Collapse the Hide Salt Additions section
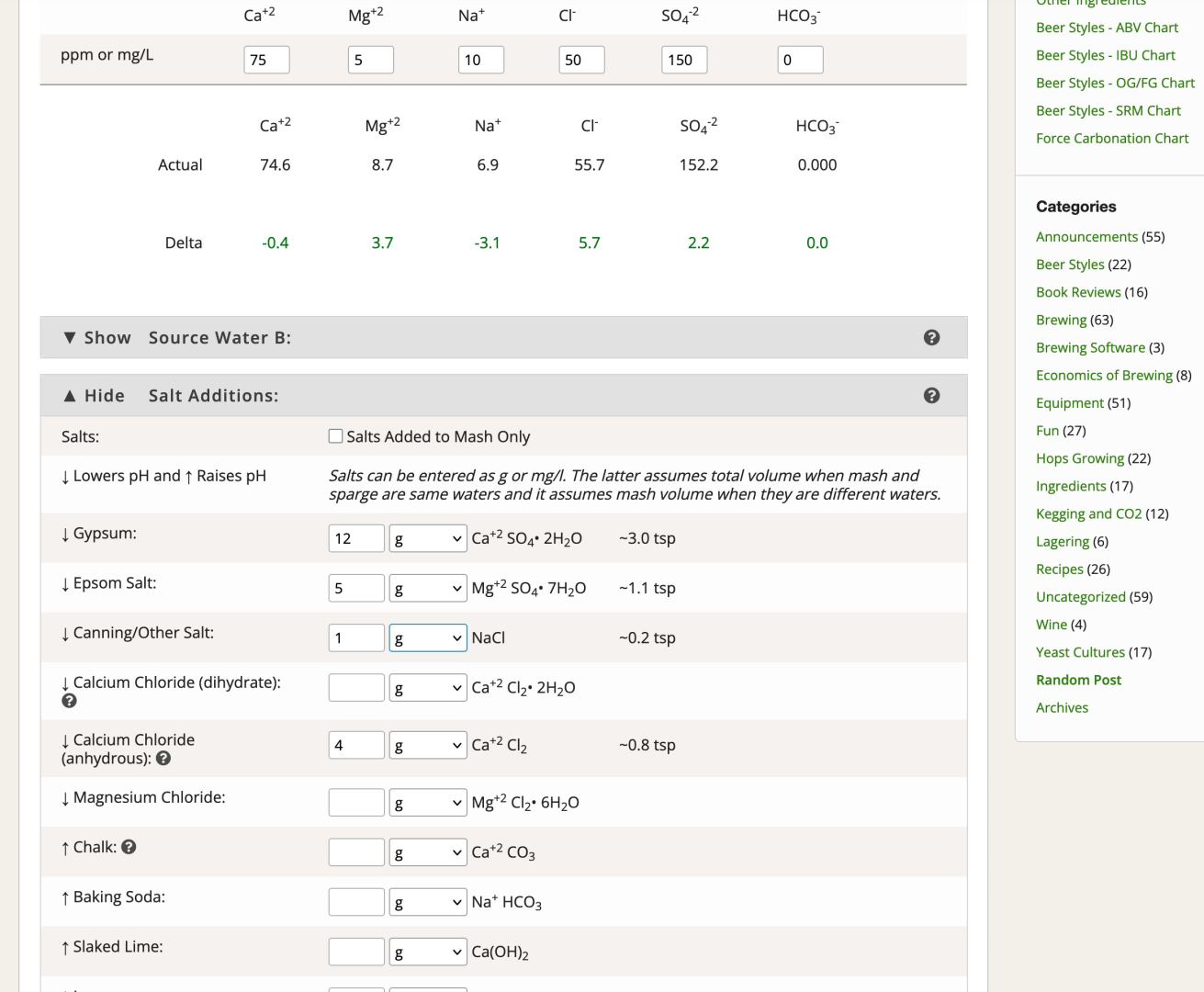The image size is (1204, 992). pyautogui.click(x=95, y=396)
